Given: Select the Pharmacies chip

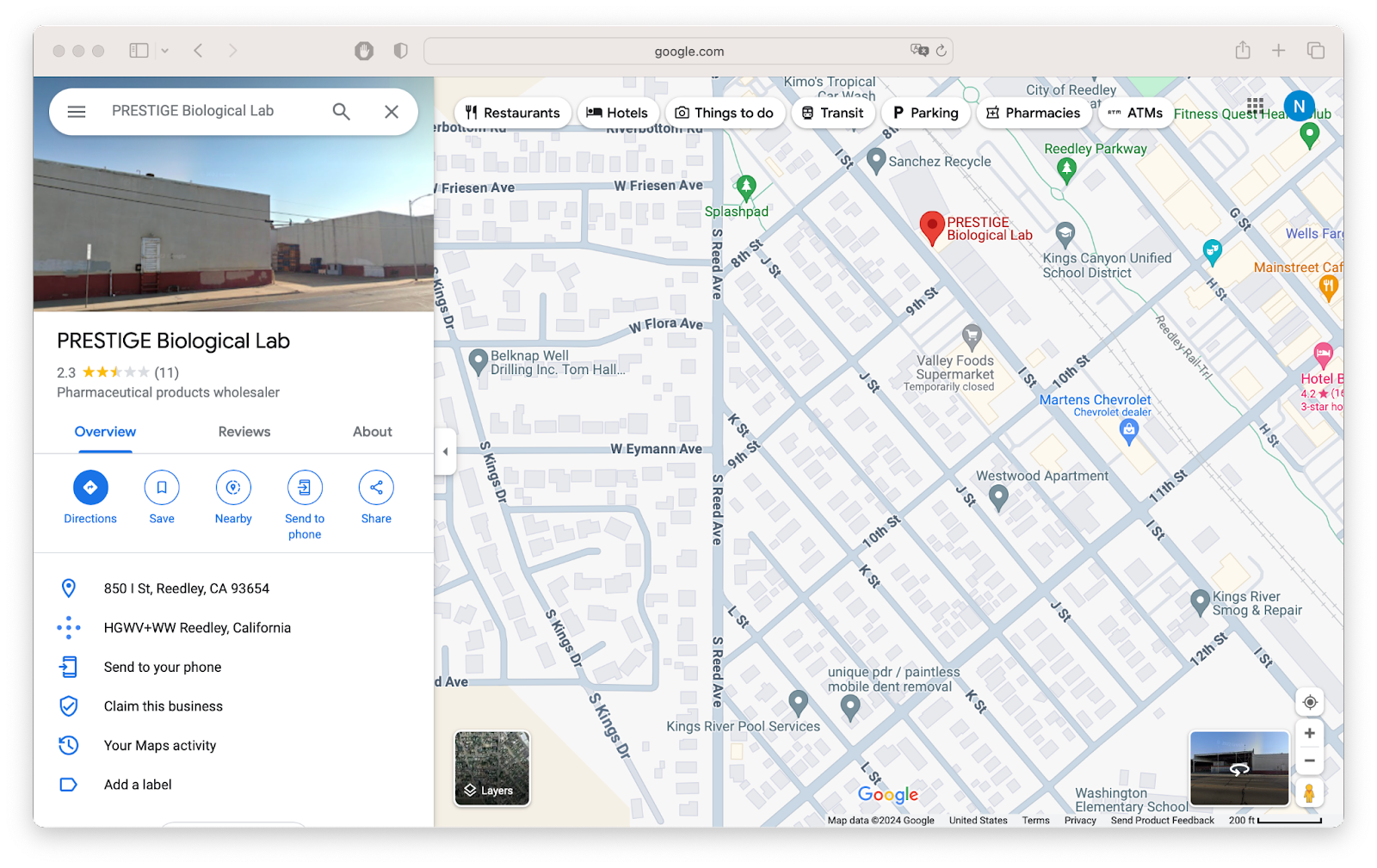Looking at the screenshot, I should [1034, 113].
